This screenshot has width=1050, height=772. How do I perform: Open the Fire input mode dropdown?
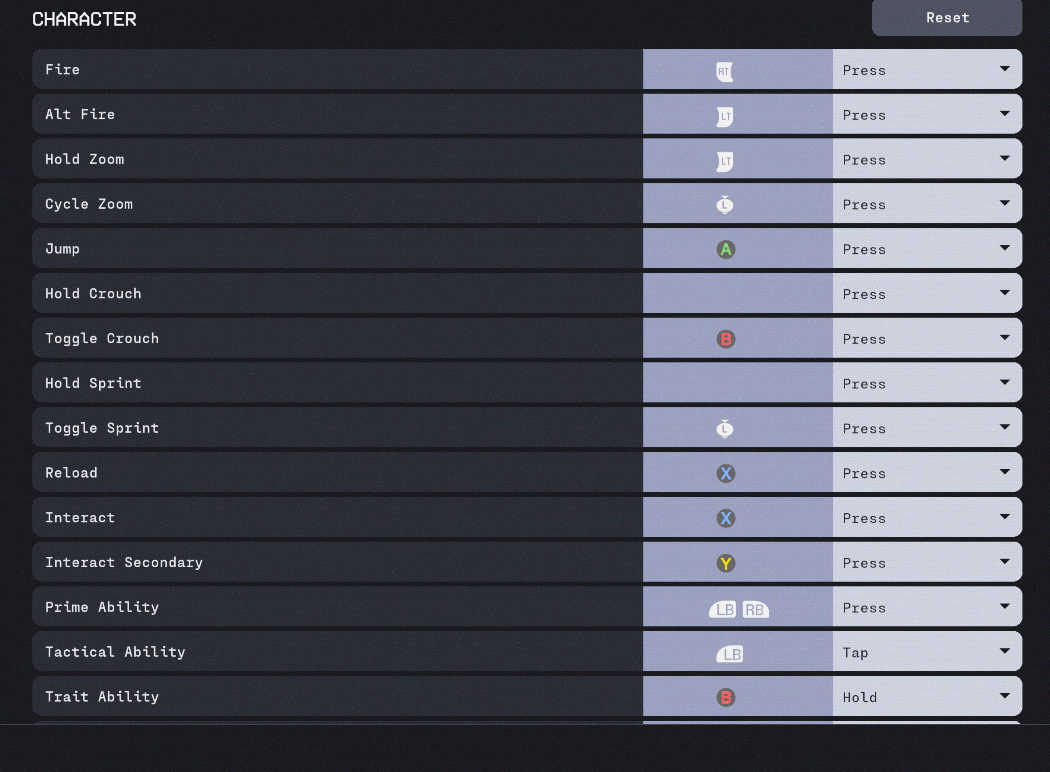click(x=927, y=70)
